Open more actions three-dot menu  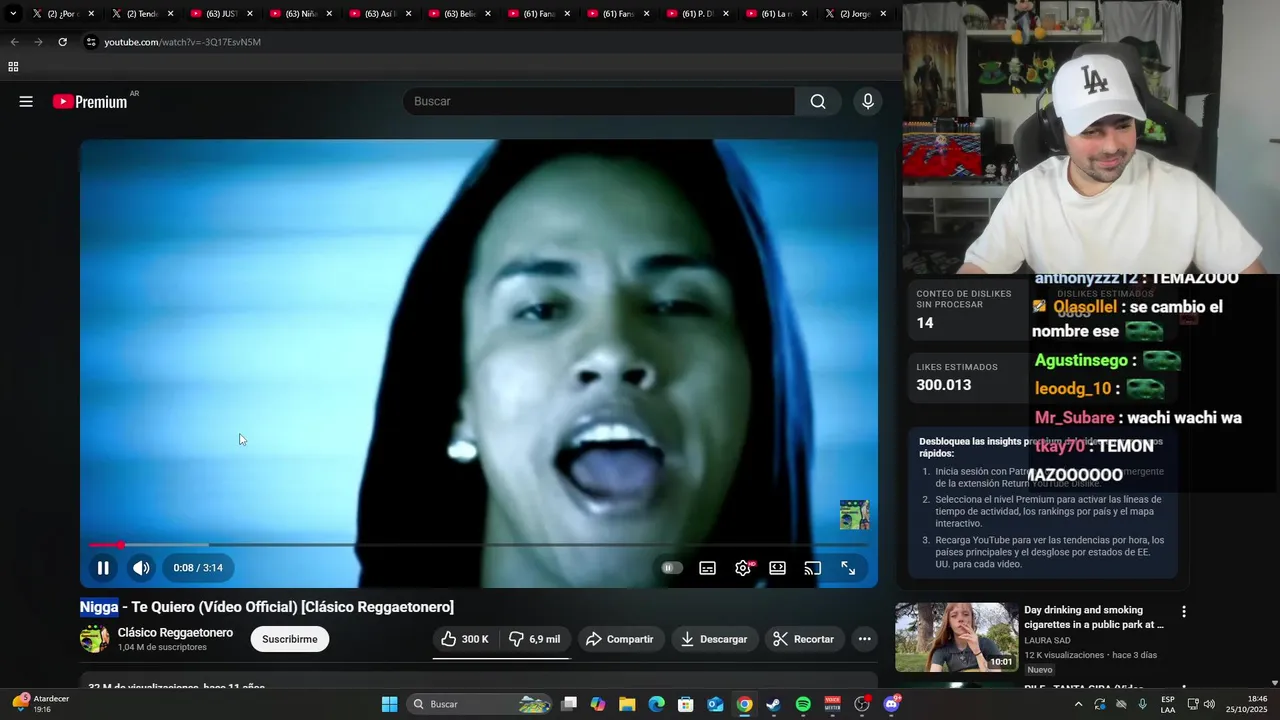click(x=865, y=639)
